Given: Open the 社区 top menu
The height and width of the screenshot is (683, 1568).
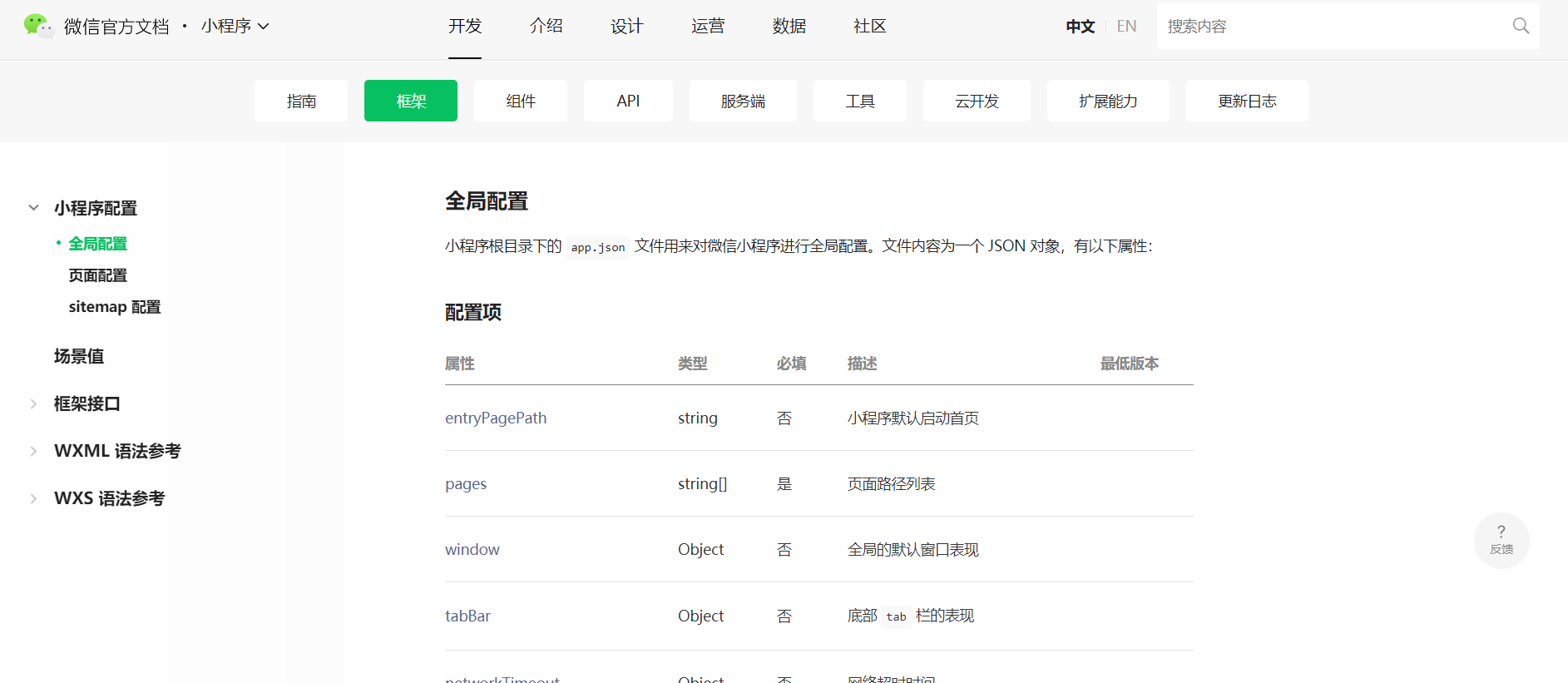Looking at the screenshot, I should [869, 26].
